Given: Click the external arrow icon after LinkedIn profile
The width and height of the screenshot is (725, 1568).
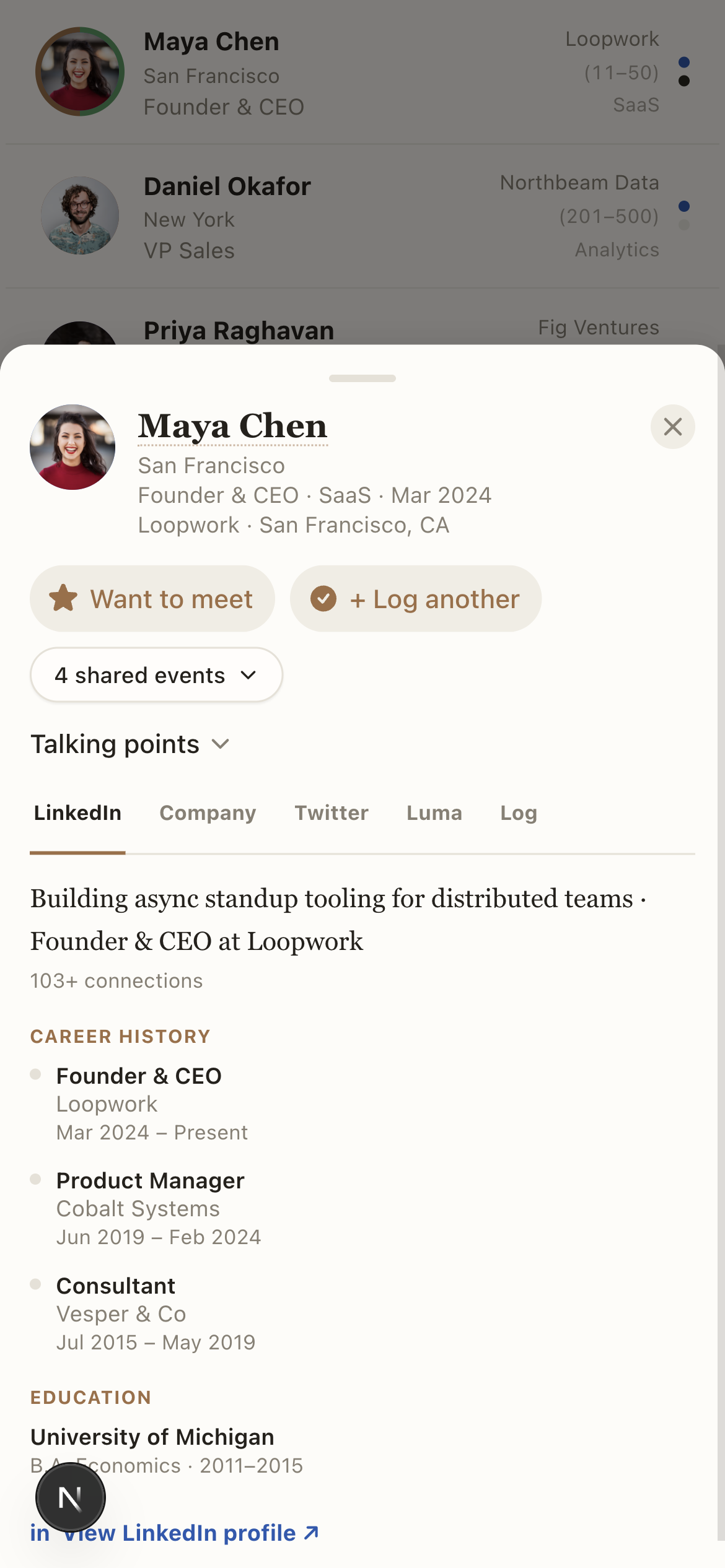Looking at the screenshot, I should [311, 1533].
